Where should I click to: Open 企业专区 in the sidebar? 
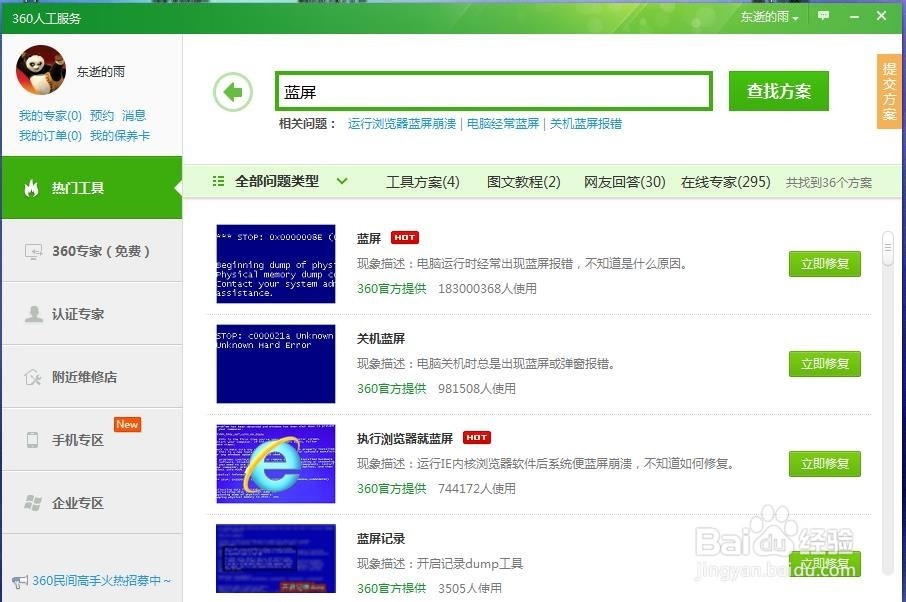click(92, 503)
